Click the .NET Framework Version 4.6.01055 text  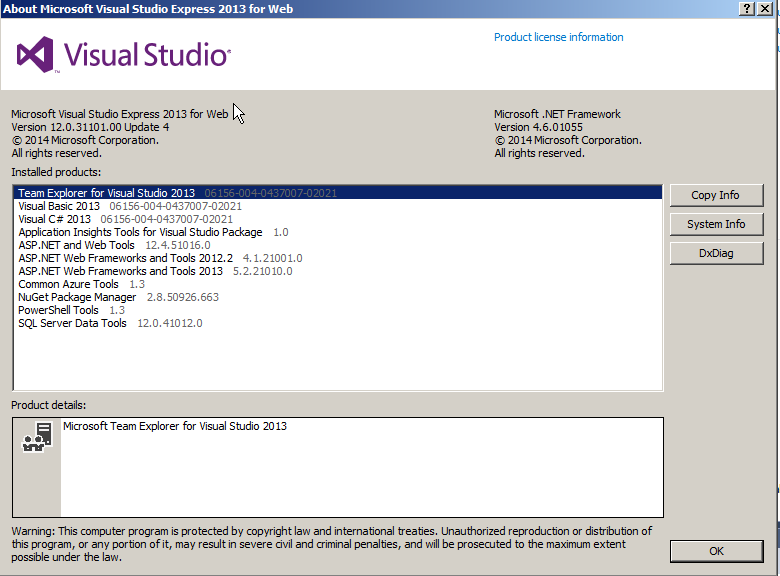[538, 127]
